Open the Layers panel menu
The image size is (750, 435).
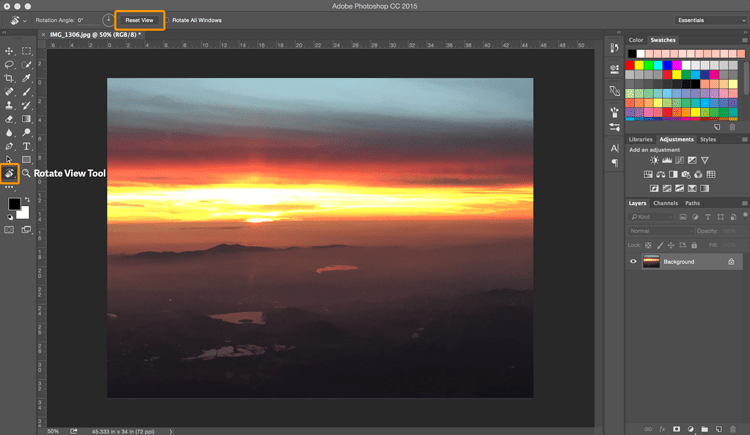(745, 203)
